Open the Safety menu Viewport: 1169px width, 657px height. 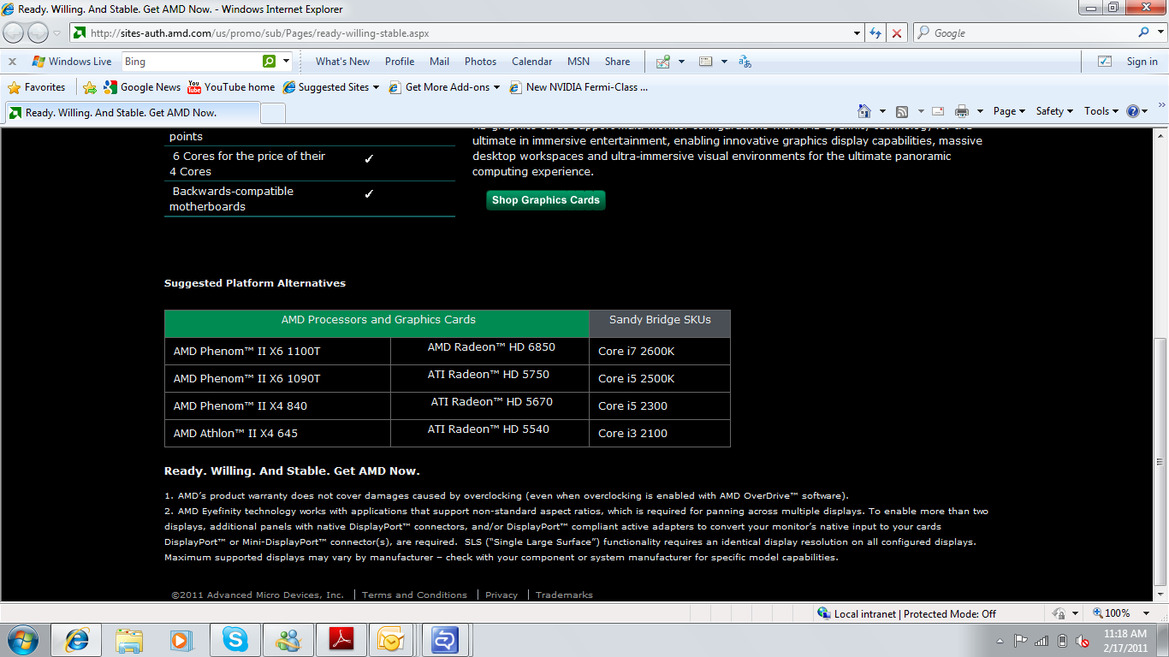coord(1054,111)
